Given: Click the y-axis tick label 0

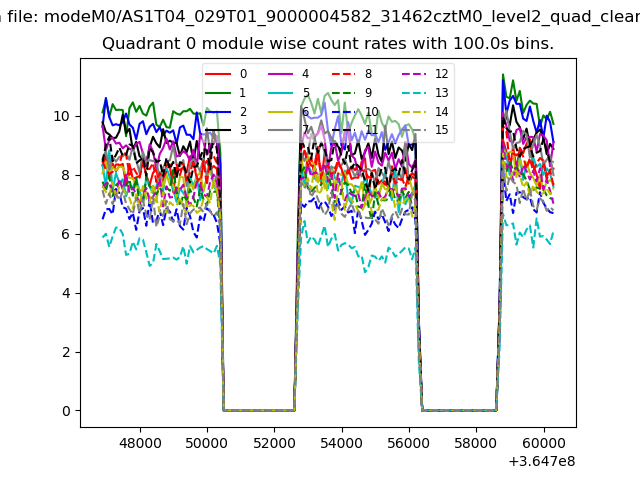Looking at the screenshot, I should pyautogui.click(x=65, y=411).
